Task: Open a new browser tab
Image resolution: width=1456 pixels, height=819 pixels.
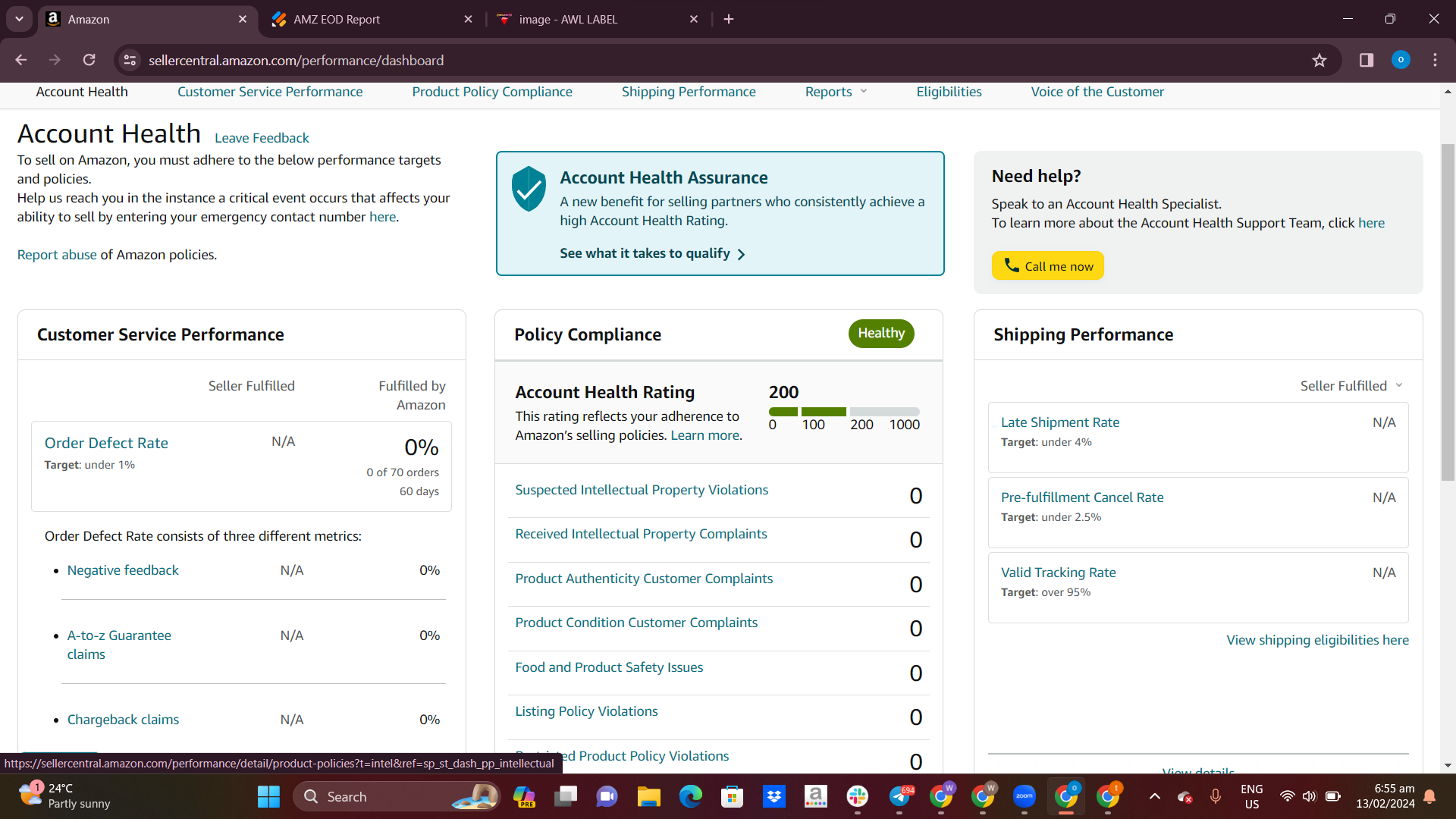Action: pos(729,19)
